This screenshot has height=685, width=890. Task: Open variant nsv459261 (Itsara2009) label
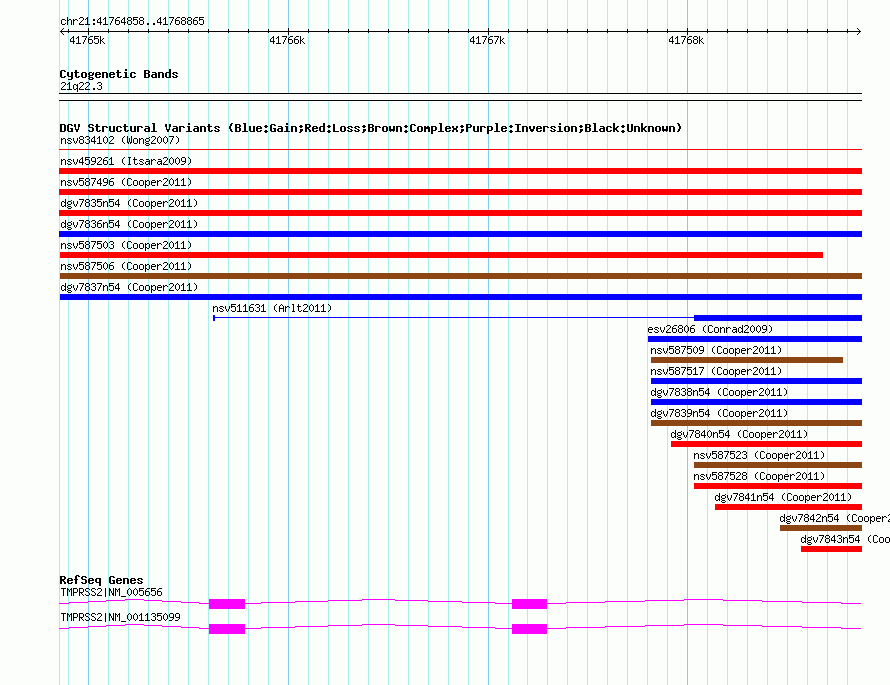[x=126, y=161]
